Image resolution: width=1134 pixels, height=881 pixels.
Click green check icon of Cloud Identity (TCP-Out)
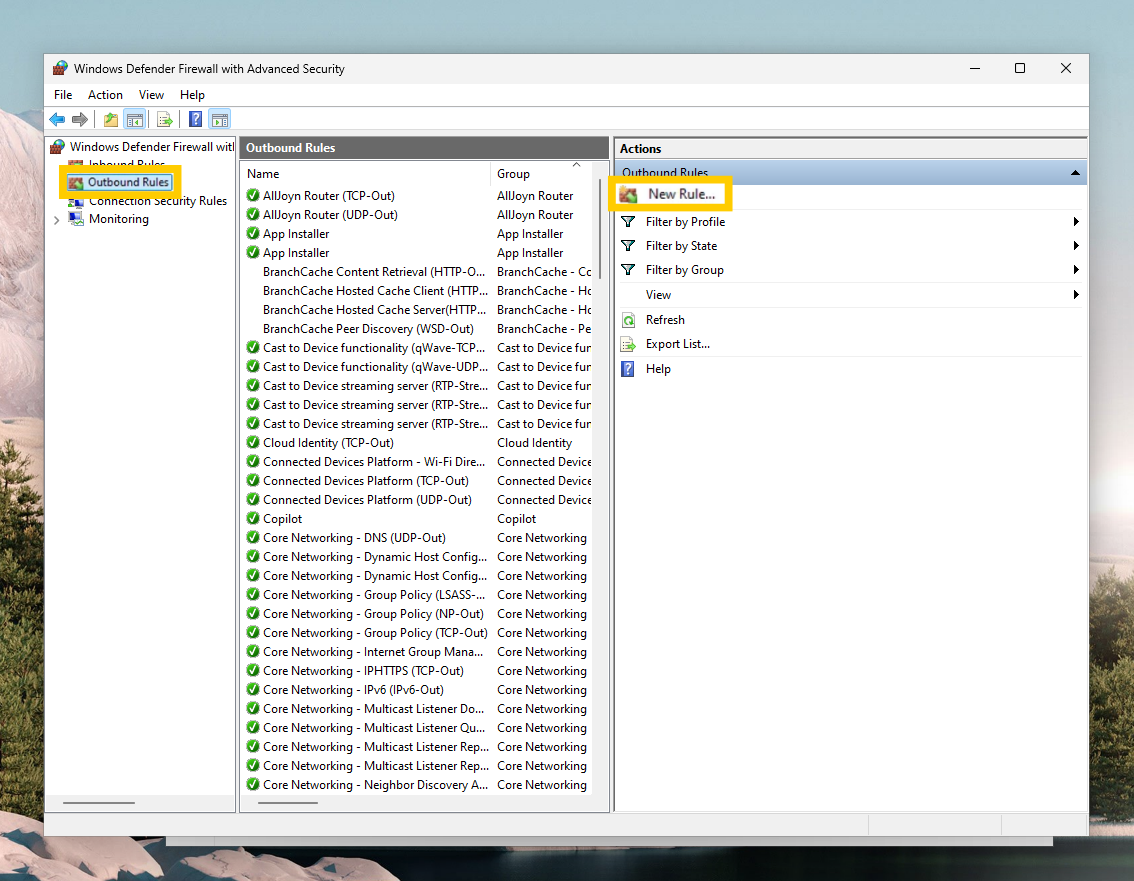[253, 443]
